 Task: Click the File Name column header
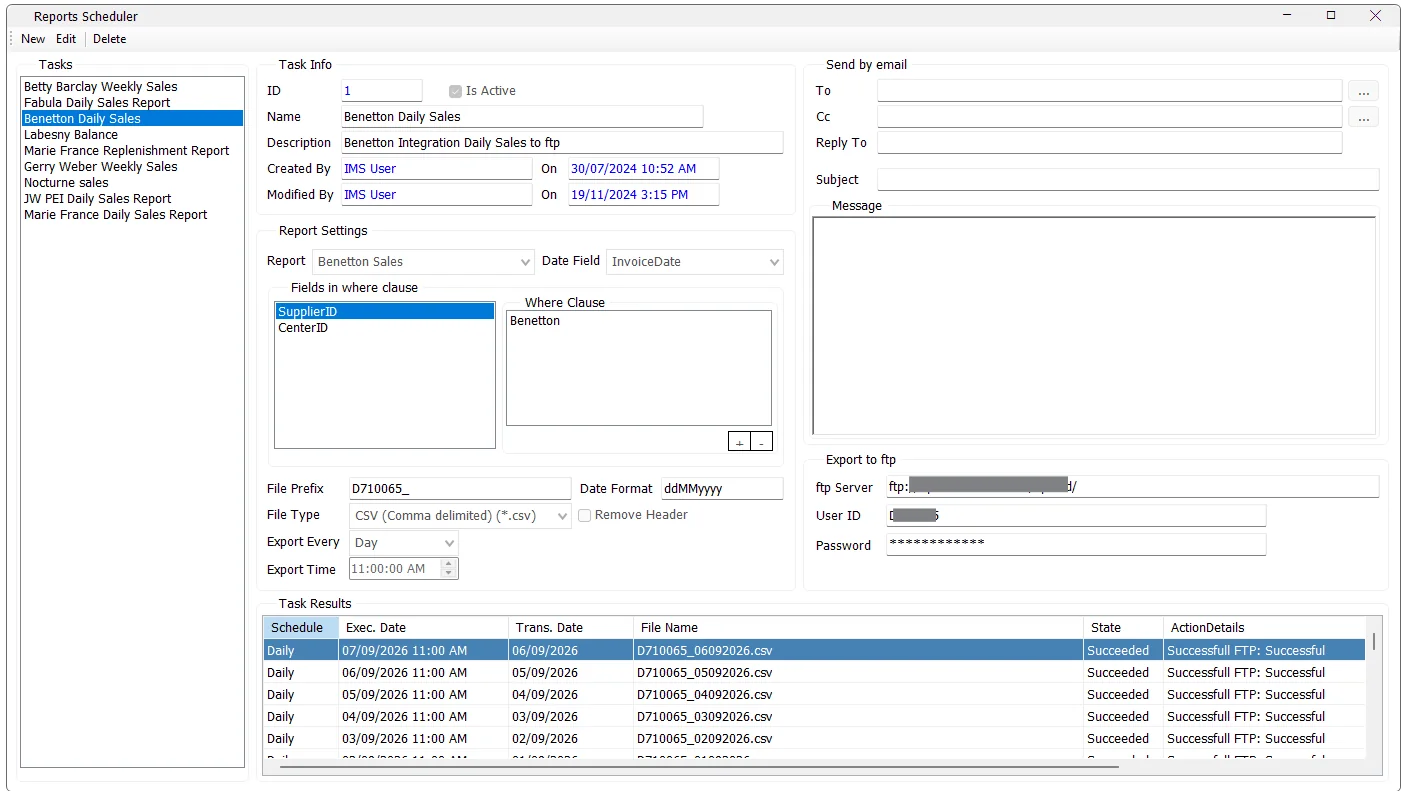pos(859,628)
